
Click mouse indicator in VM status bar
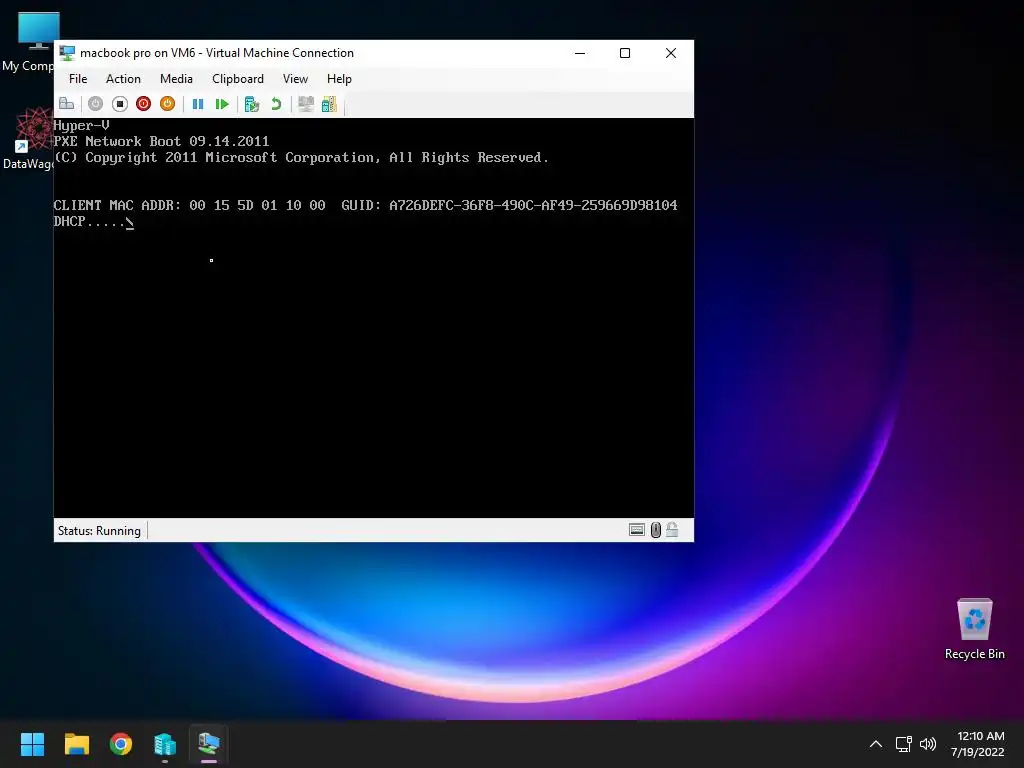pyautogui.click(x=656, y=530)
